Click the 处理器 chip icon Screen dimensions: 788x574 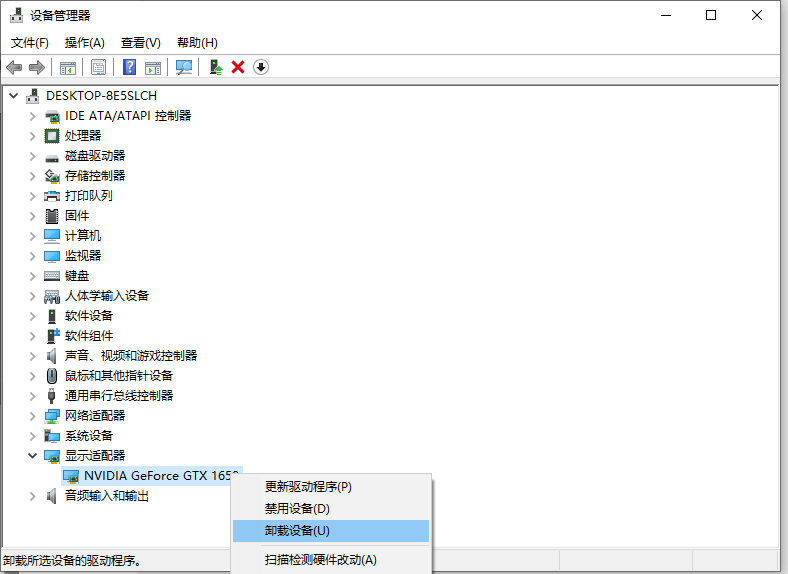[x=52, y=136]
